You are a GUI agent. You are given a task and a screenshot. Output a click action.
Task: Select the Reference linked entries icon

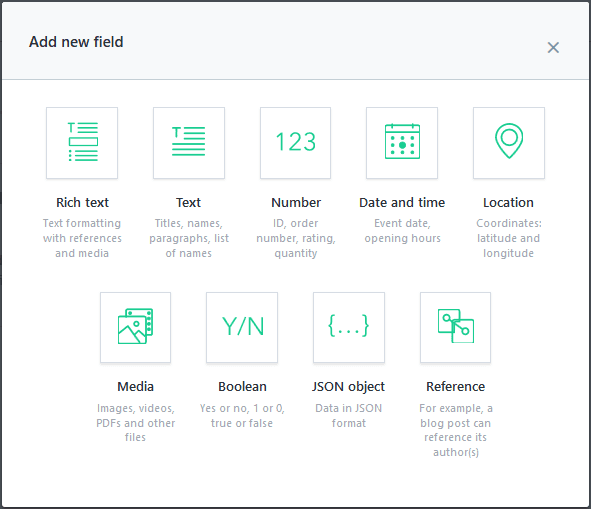[456, 327]
